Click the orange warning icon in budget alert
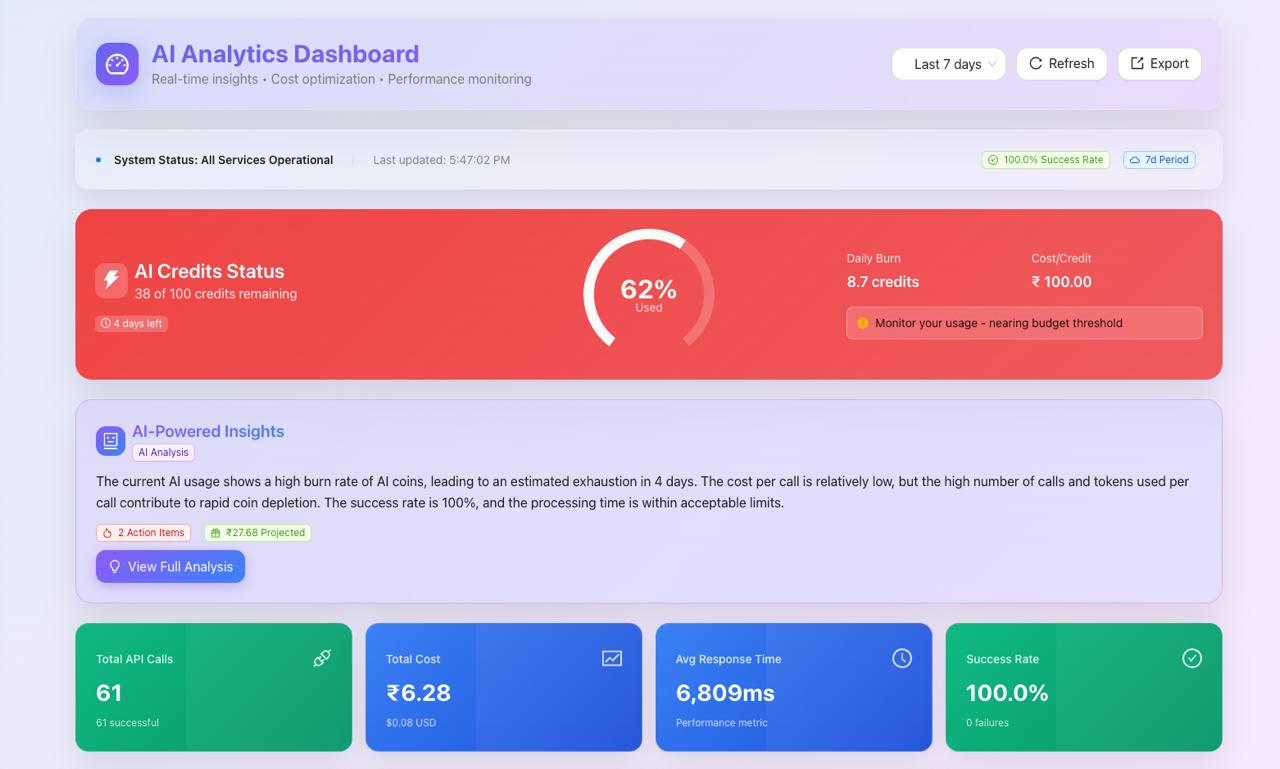Screen dimensions: 1280x769 (863, 323)
